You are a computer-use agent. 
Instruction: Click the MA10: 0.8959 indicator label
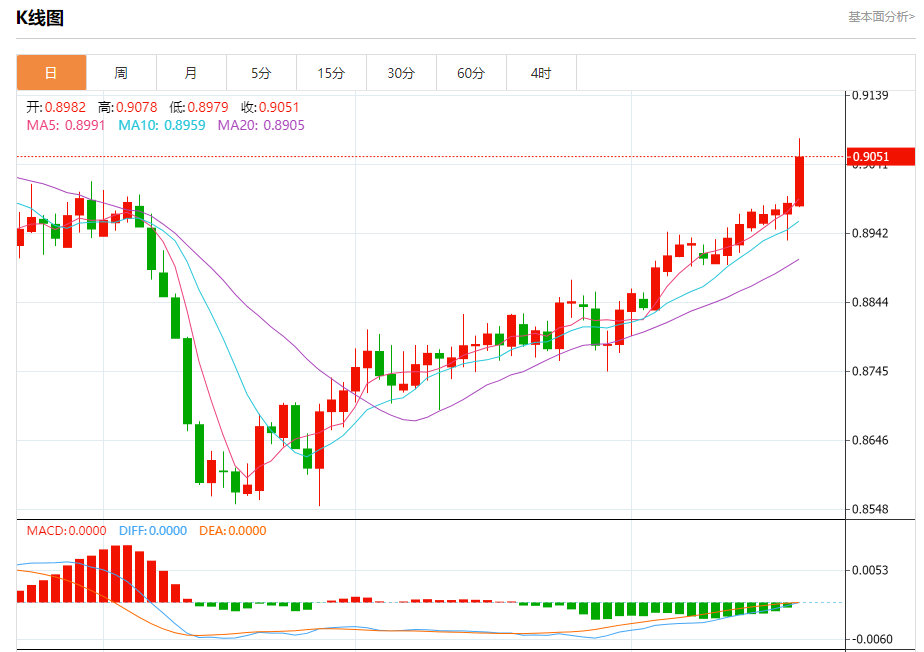click(162, 125)
